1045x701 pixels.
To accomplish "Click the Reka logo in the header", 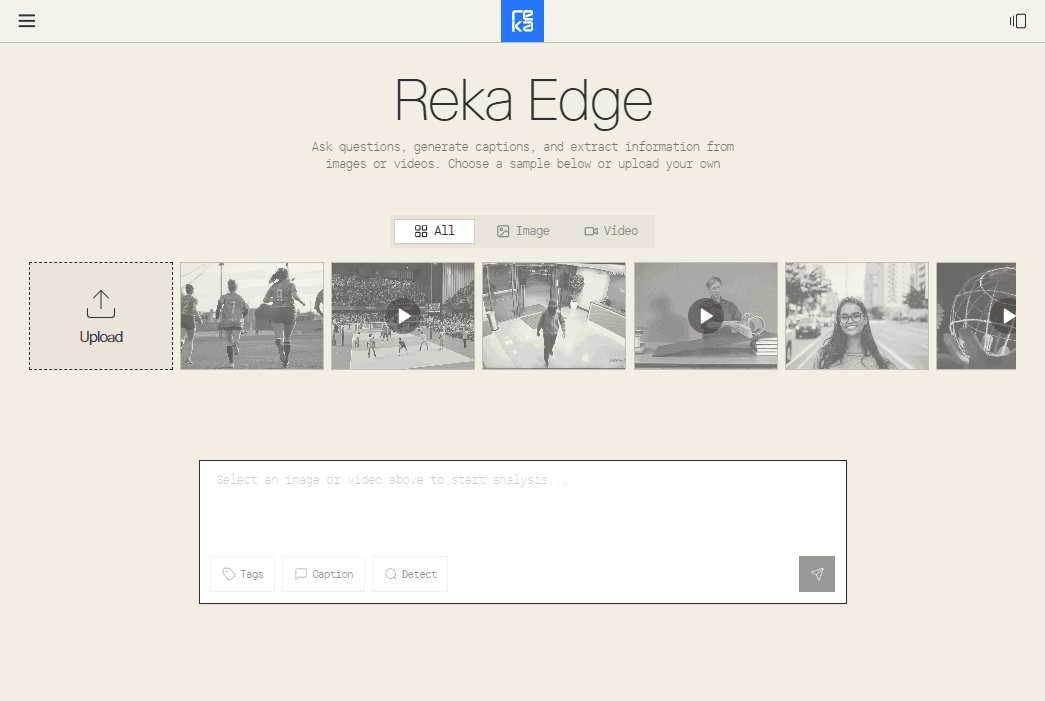I will [522, 20].
